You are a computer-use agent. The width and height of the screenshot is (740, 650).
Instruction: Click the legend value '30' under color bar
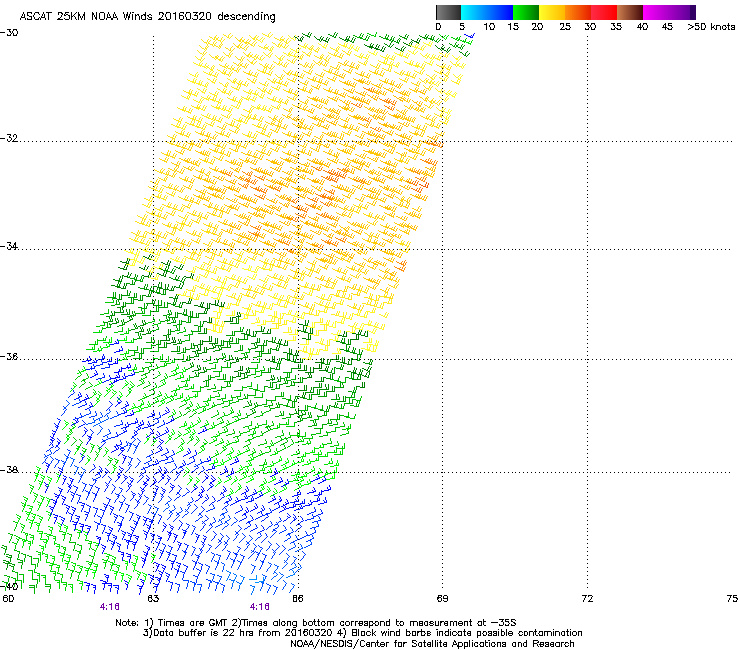[590, 27]
